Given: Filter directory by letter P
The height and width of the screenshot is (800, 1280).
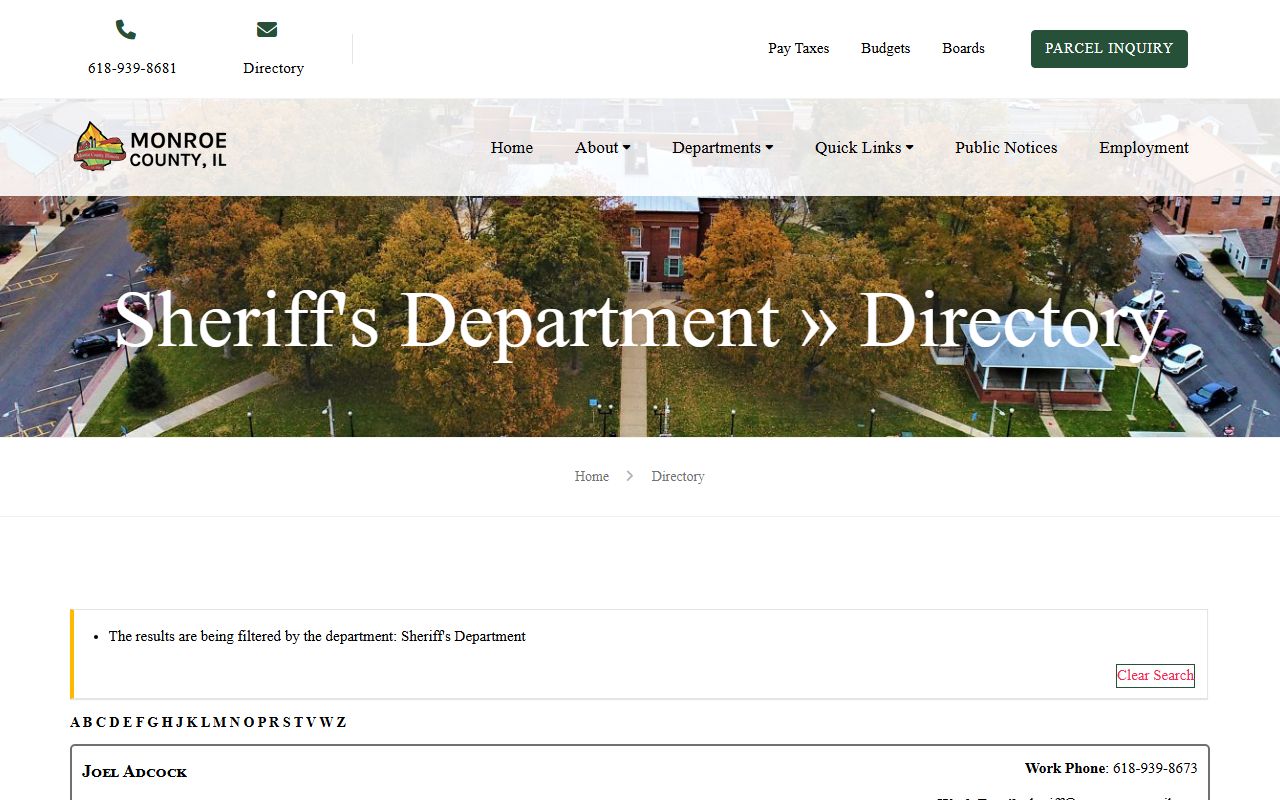Looking at the screenshot, I should [x=262, y=722].
